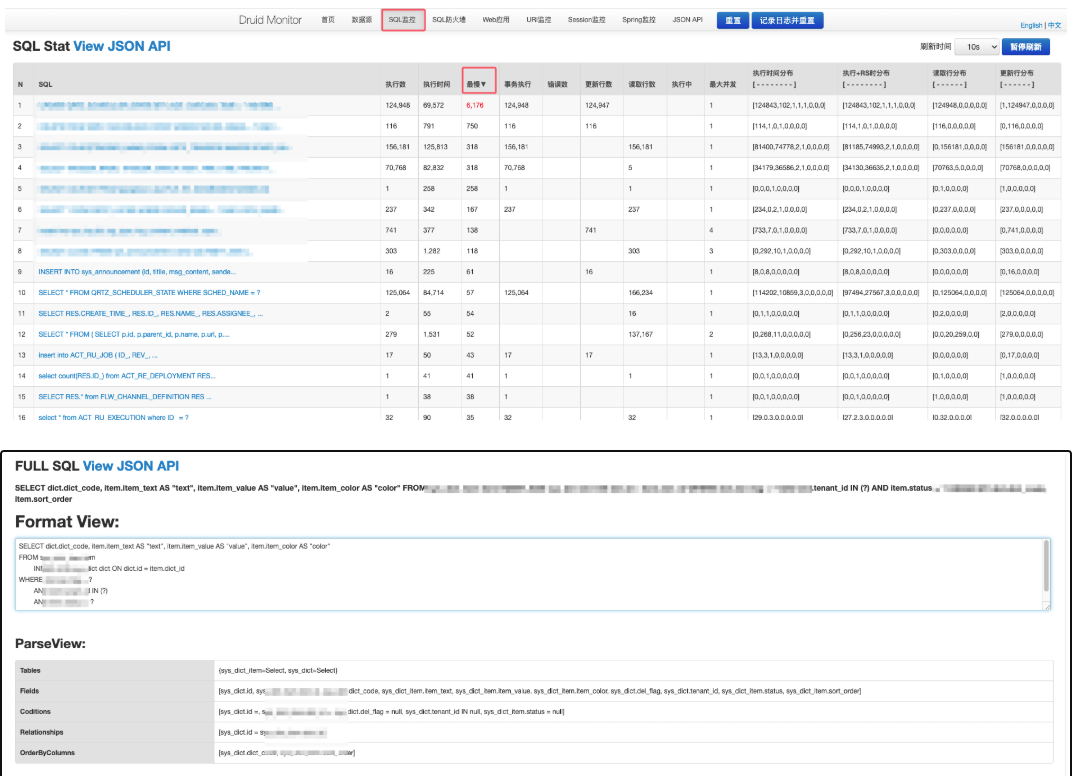This screenshot has width=1077, height=776.
Task: Open View JSON API link beside SQL Stat
Action: [x=121, y=46]
